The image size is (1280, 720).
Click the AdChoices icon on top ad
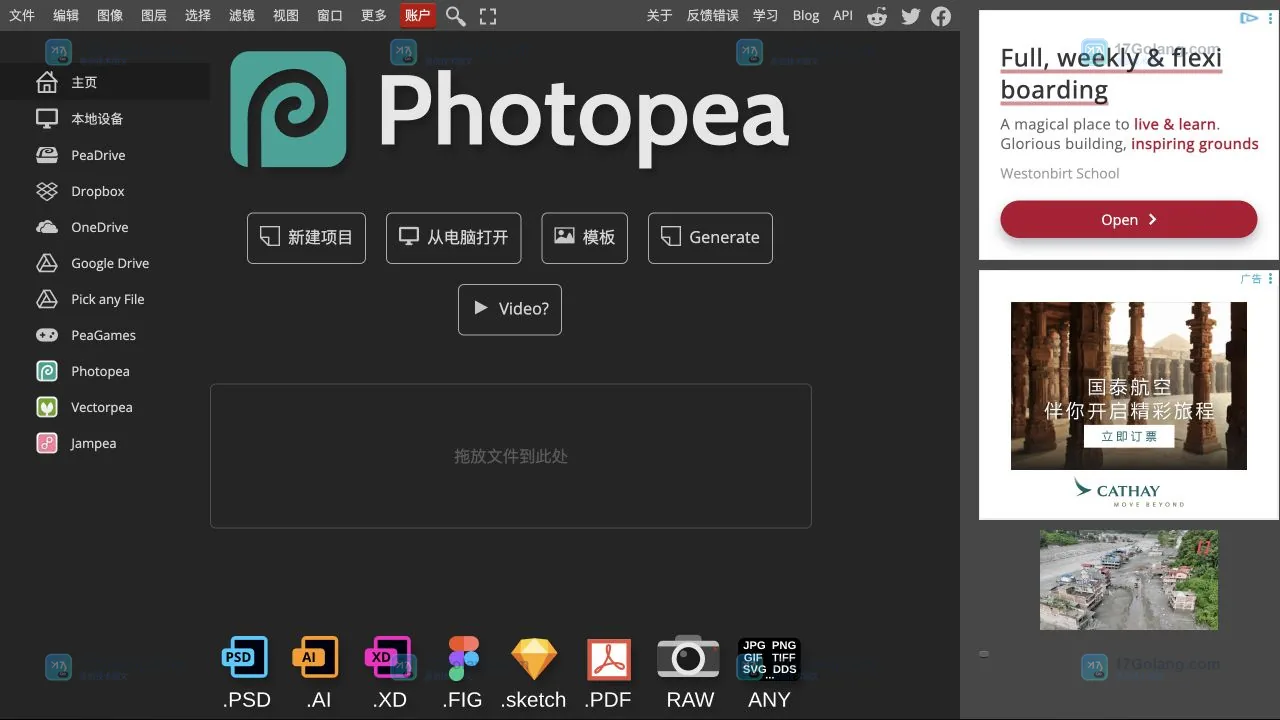tap(1248, 18)
